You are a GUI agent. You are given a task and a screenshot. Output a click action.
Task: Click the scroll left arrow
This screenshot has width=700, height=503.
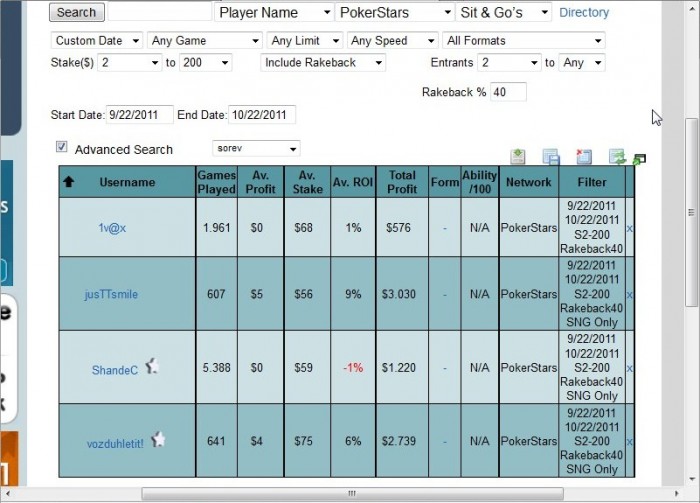tap(8, 494)
